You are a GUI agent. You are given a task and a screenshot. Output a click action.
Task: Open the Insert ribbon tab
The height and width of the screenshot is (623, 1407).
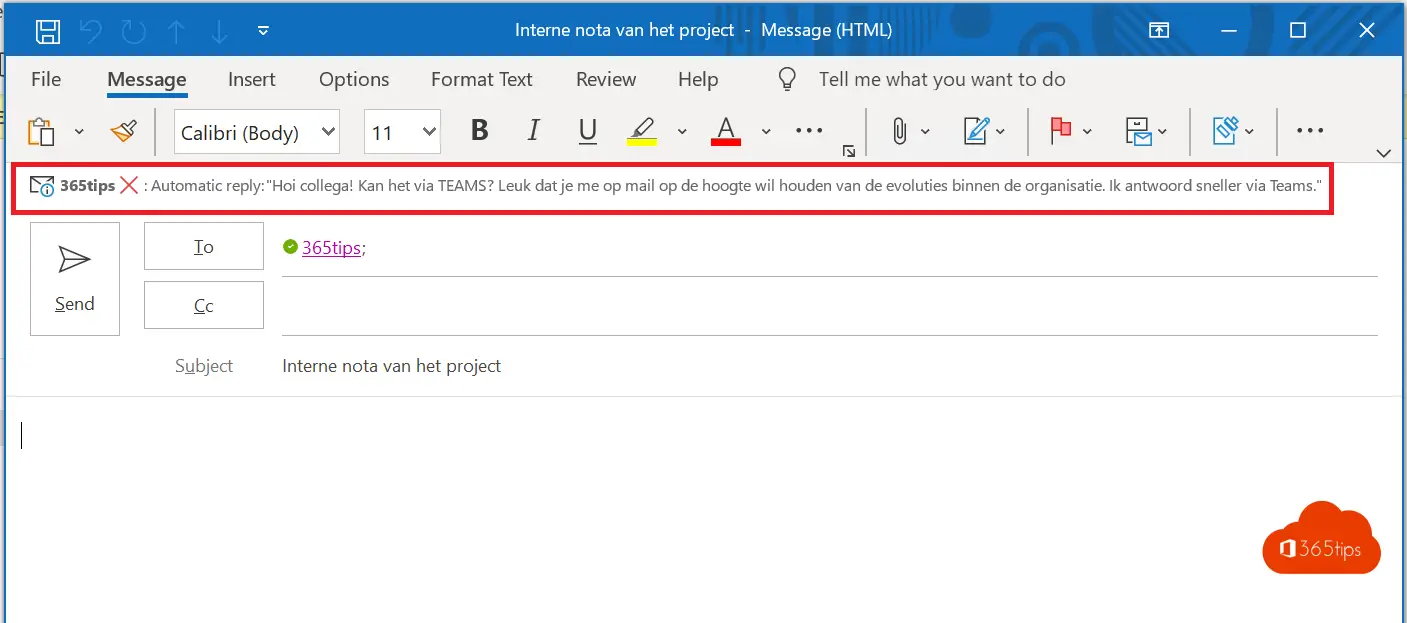click(x=251, y=79)
